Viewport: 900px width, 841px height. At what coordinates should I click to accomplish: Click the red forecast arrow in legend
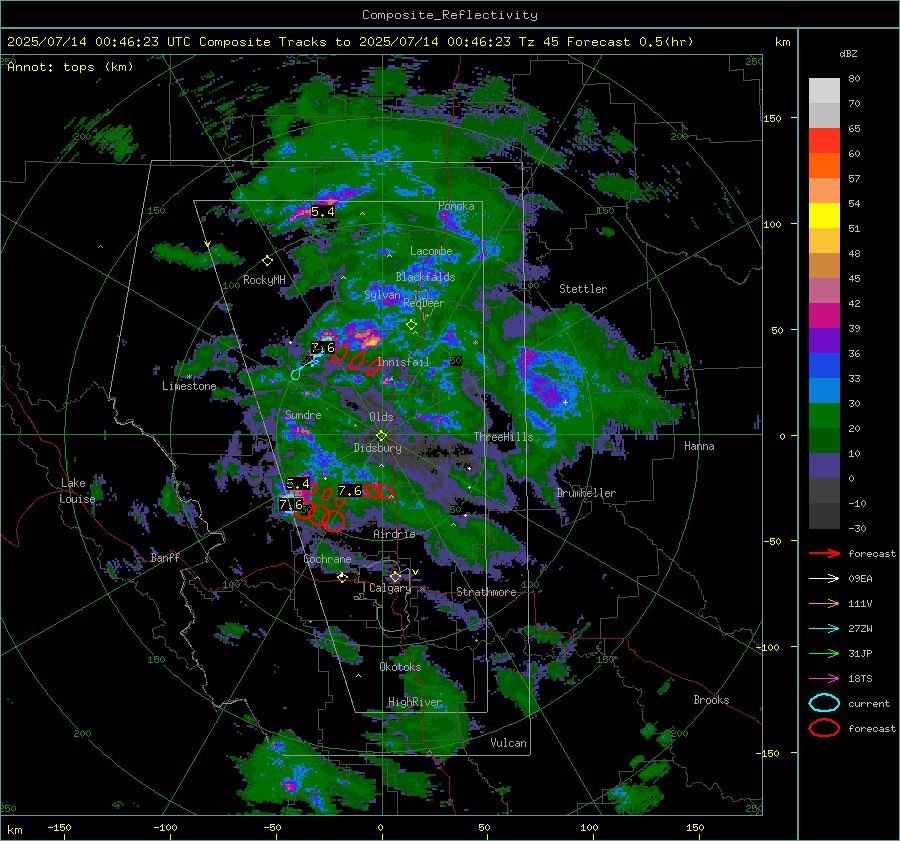point(824,553)
